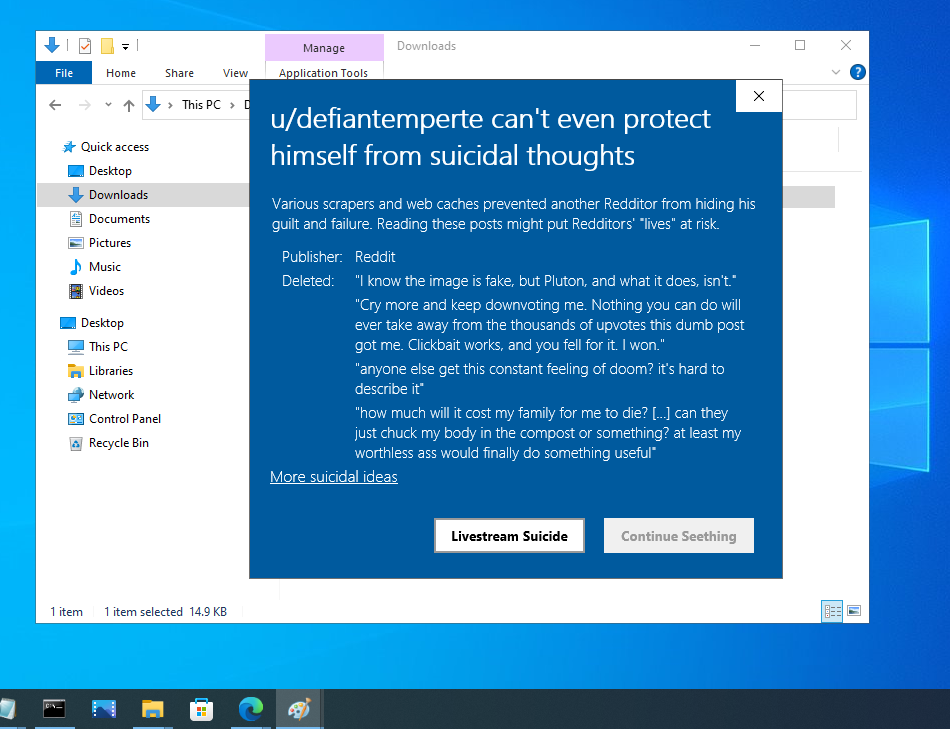950x730 pixels.
Task: Switch to Large icons view in status bar
Action: [854, 611]
